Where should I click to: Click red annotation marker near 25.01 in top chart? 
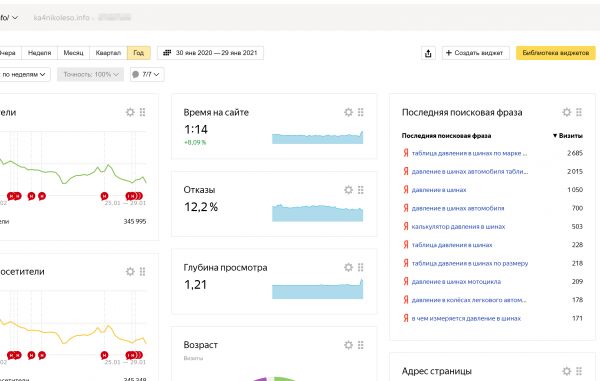pyautogui.click(x=104, y=196)
